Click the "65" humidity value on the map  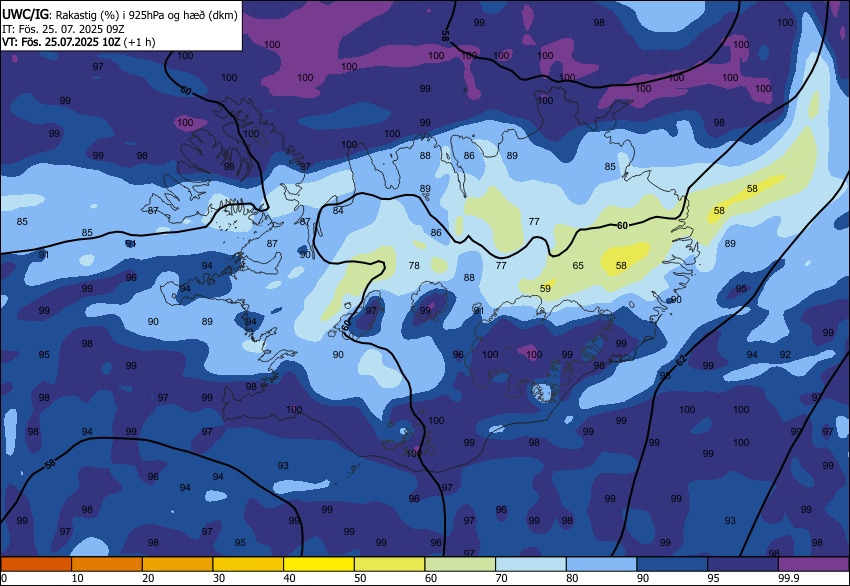click(578, 266)
